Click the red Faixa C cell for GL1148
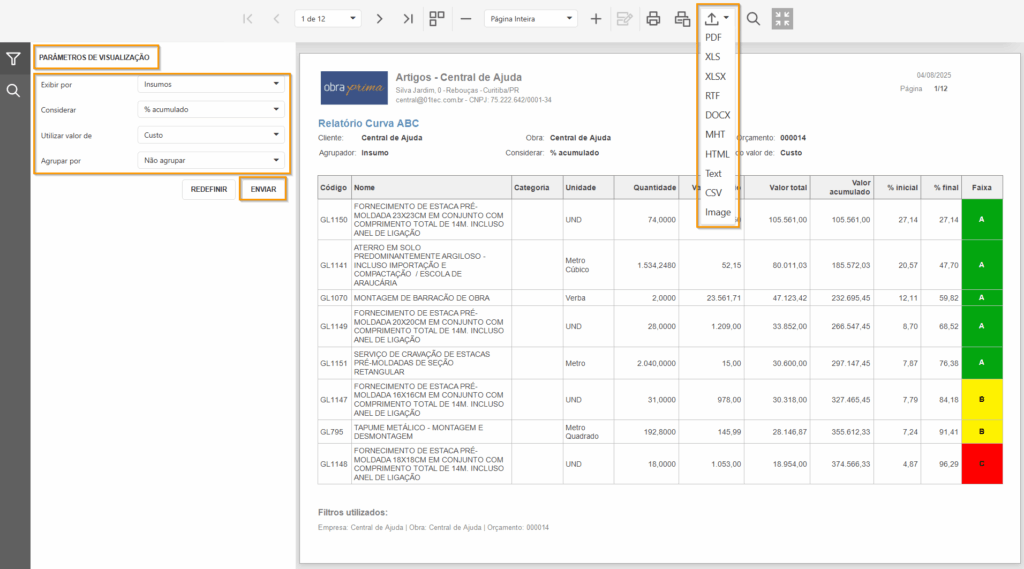This screenshot has height=569, width=1024. click(982, 464)
